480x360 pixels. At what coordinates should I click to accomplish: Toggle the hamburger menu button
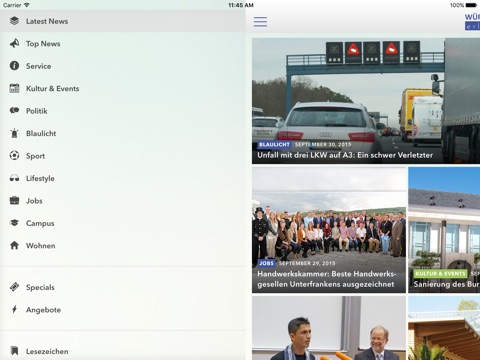click(x=260, y=22)
